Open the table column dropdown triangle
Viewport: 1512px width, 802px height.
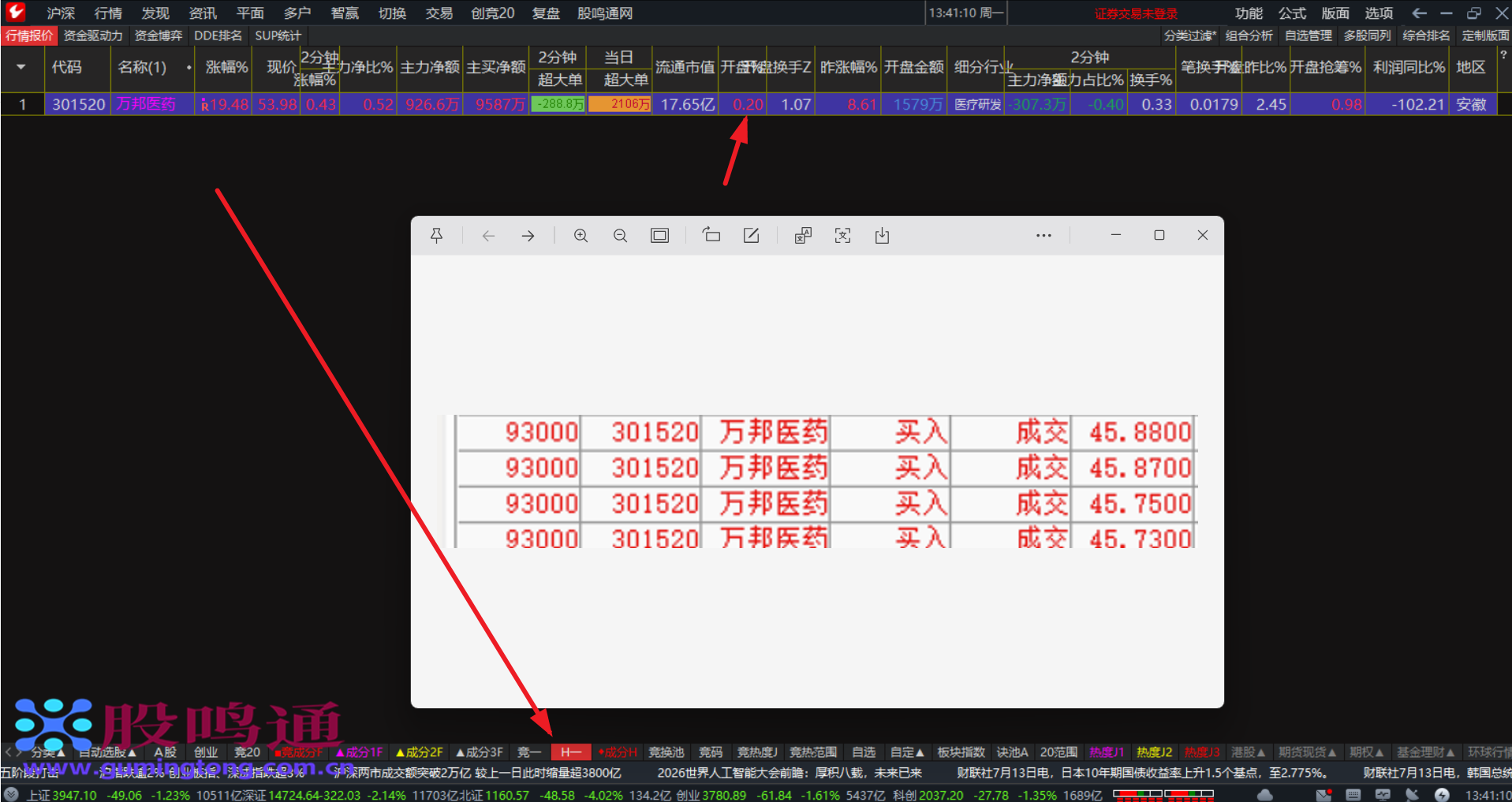point(21,67)
